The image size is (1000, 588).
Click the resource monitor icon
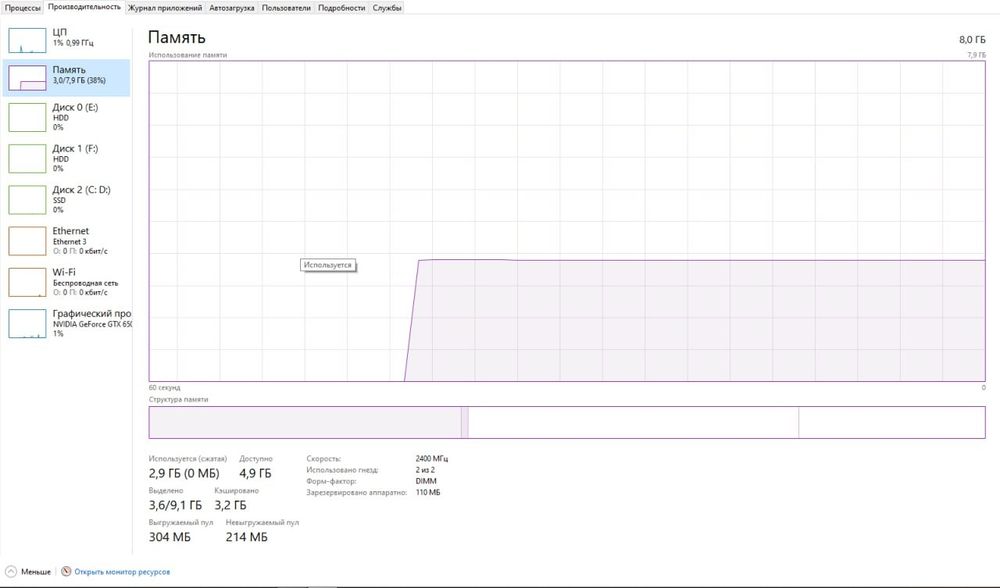[66, 571]
